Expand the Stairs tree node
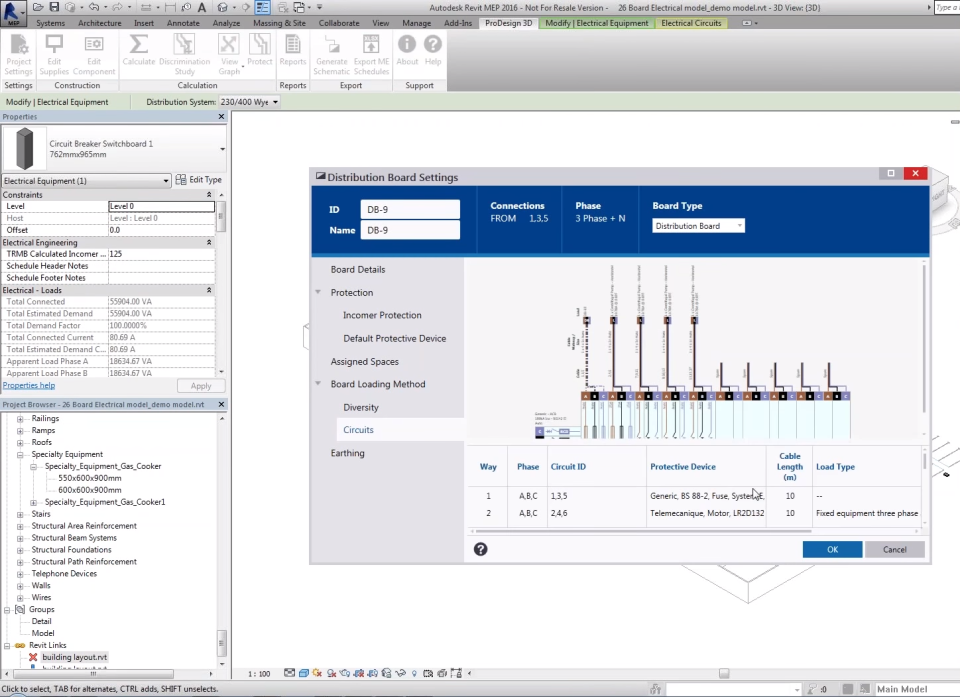This screenshot has width=960, height=697. coord(21,514)
